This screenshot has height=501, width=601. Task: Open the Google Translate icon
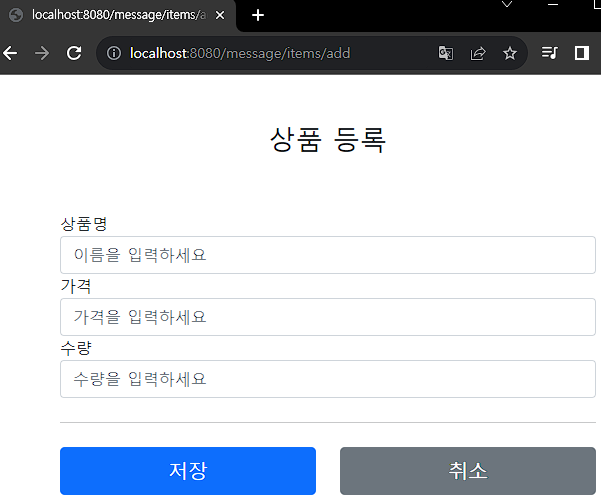[x=446, y=53]
